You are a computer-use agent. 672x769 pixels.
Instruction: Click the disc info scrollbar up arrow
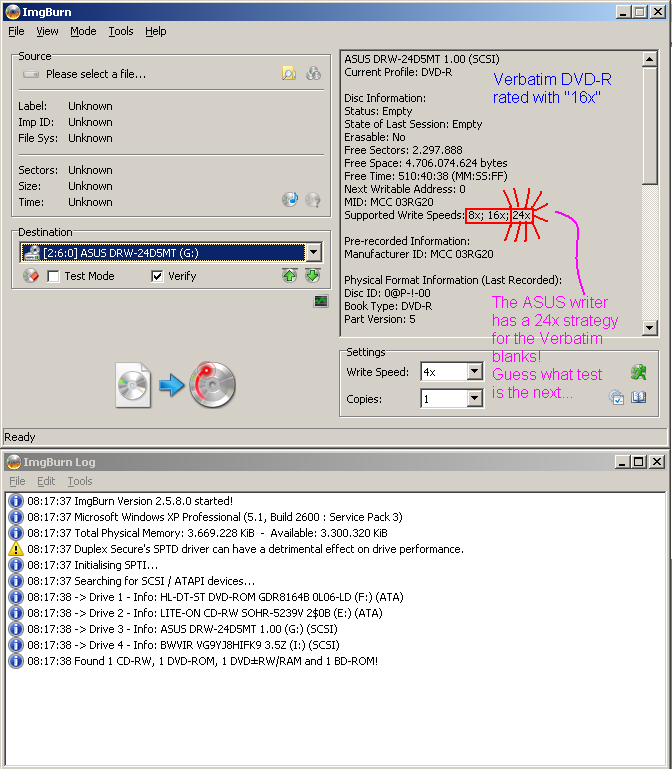(x=649, y=59)
